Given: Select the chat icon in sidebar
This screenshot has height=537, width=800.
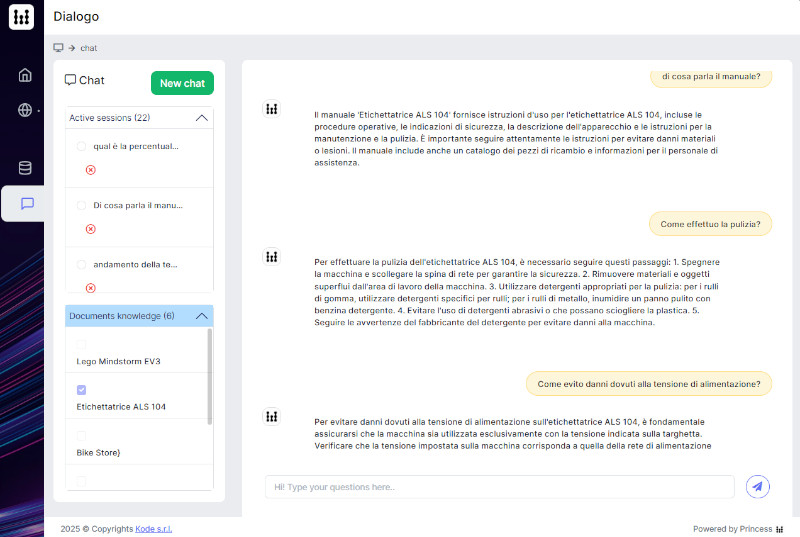Looking at the screenshot, I should pyautogui.click(x=27, y=203).
